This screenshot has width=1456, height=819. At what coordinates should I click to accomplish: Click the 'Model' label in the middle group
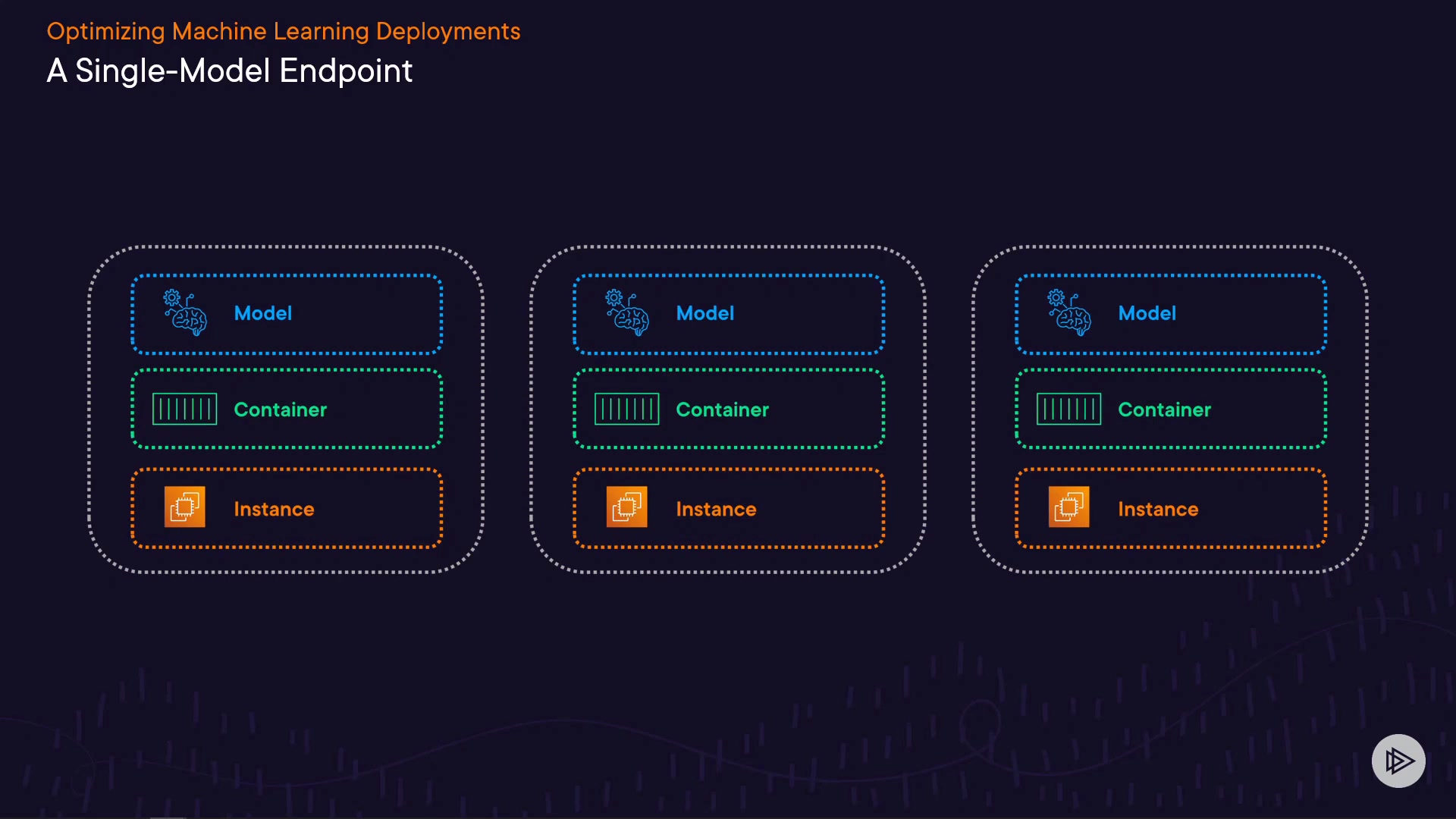point(705,313)
